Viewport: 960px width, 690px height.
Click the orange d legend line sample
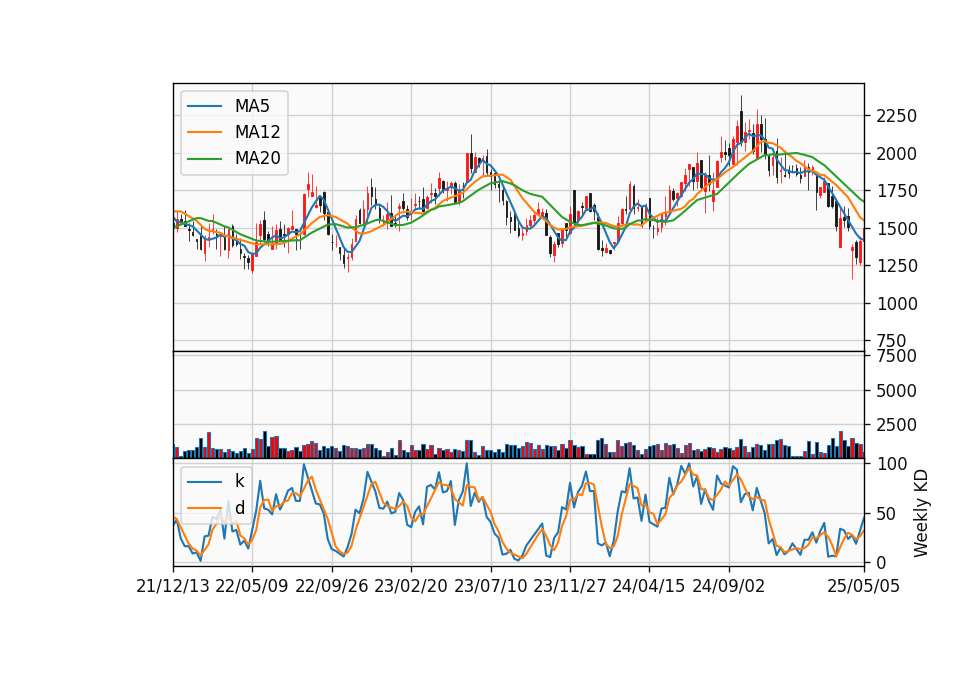(204, 508)
